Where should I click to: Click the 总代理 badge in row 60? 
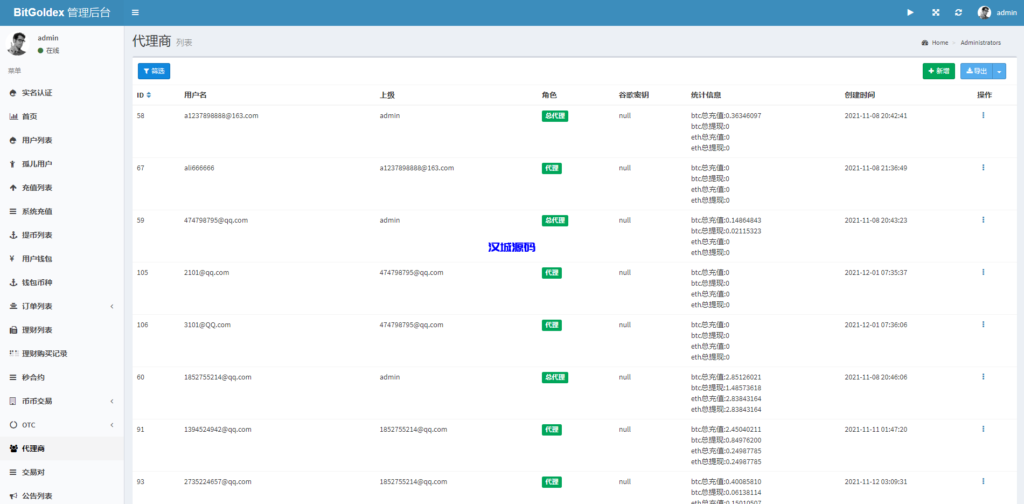tap(554, 377)
